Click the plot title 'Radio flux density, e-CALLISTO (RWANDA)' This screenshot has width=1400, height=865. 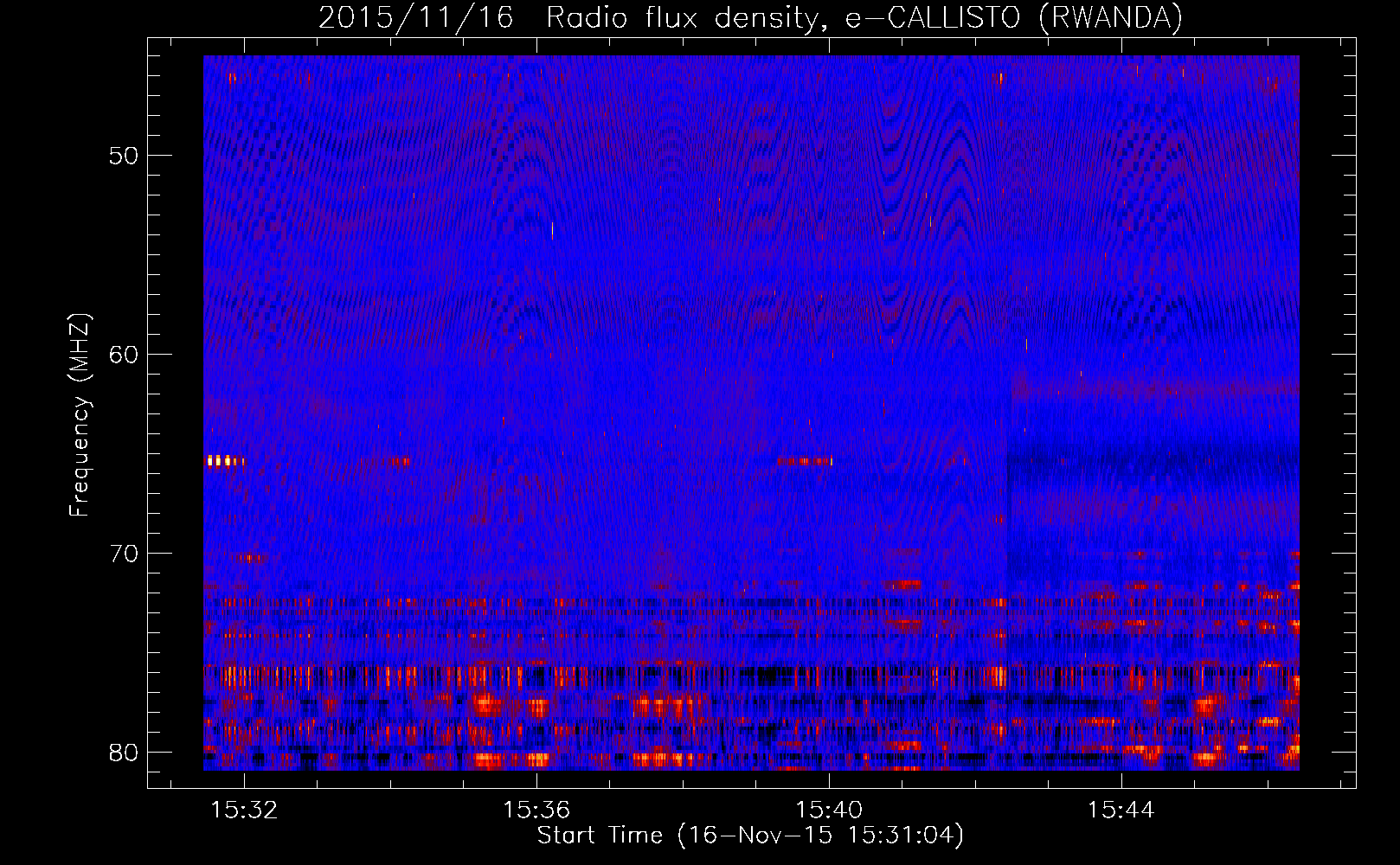864,17
